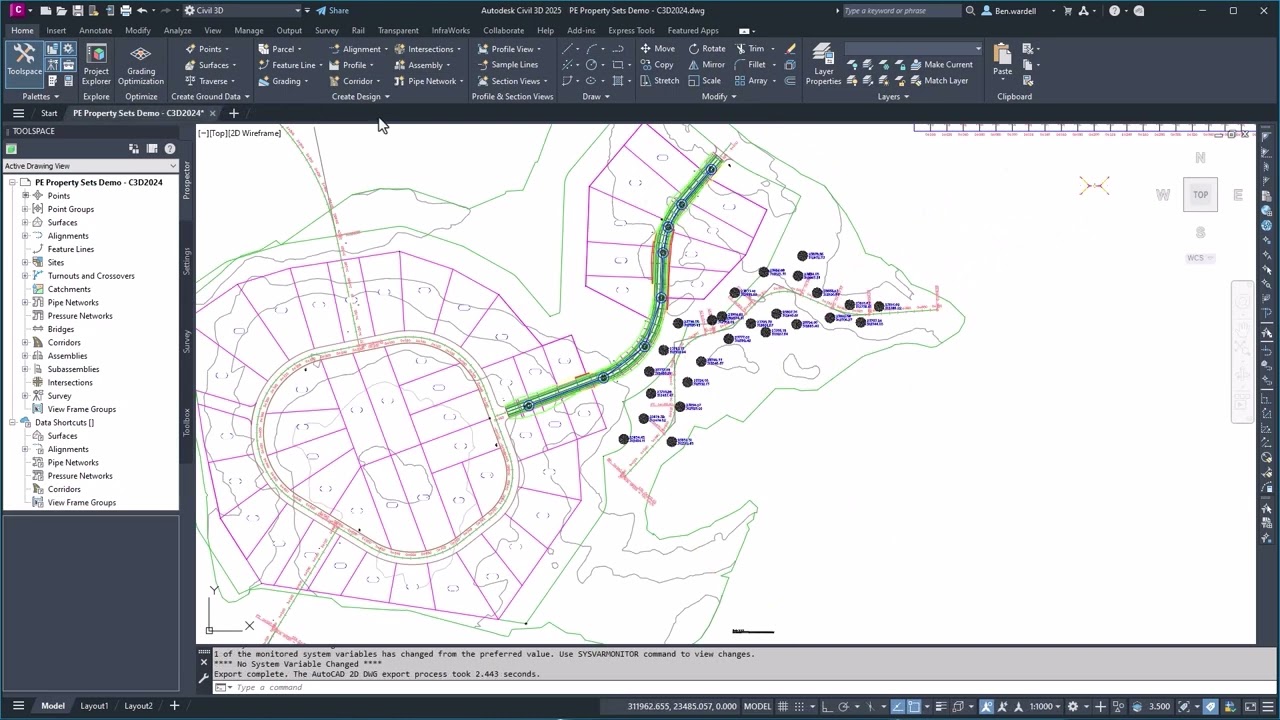Click the Paste clipboard button
This screenshot has width=1280, height=720.
(1002, 60)
